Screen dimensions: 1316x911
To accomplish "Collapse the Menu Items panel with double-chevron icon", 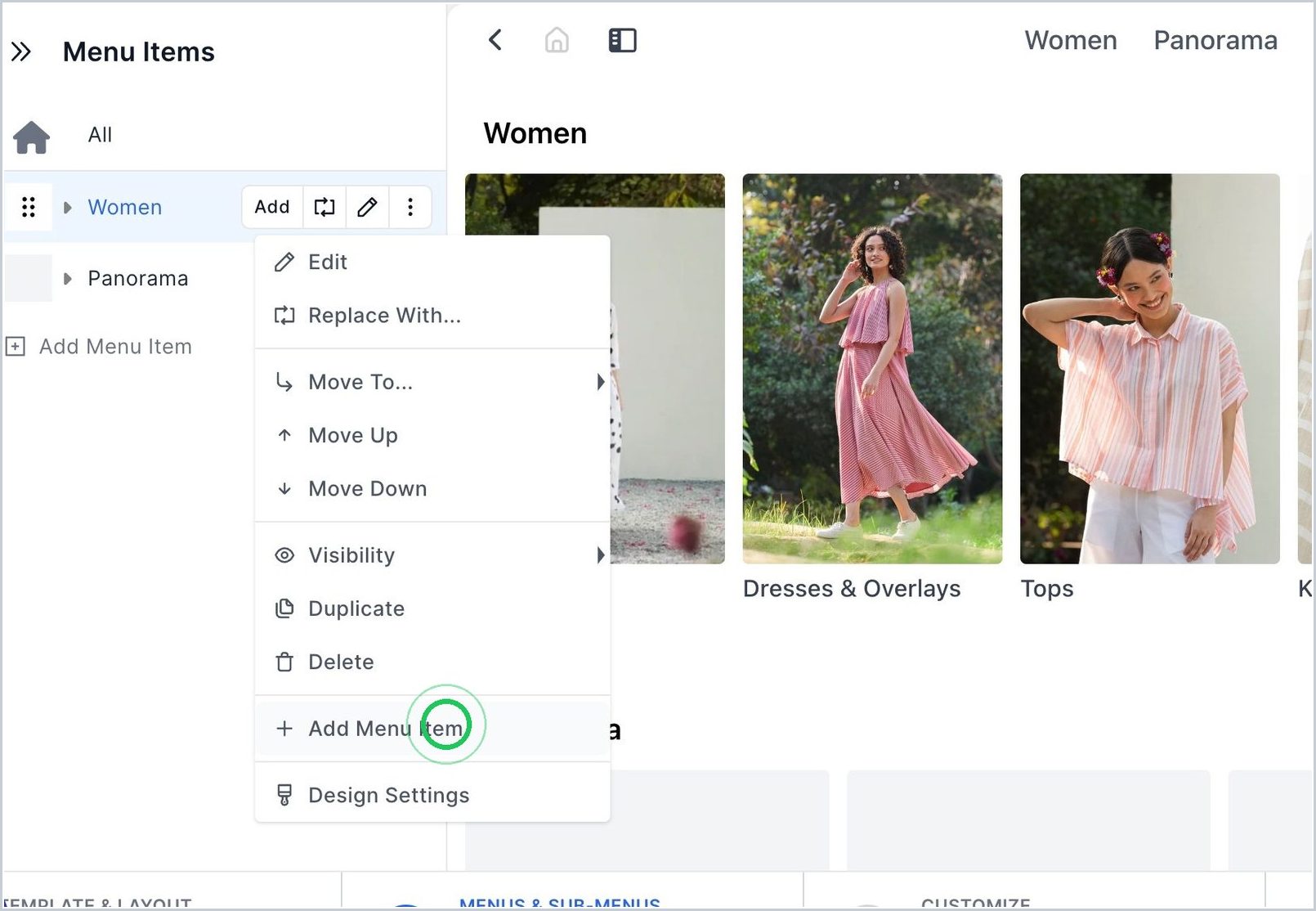I will click(21, 52).
